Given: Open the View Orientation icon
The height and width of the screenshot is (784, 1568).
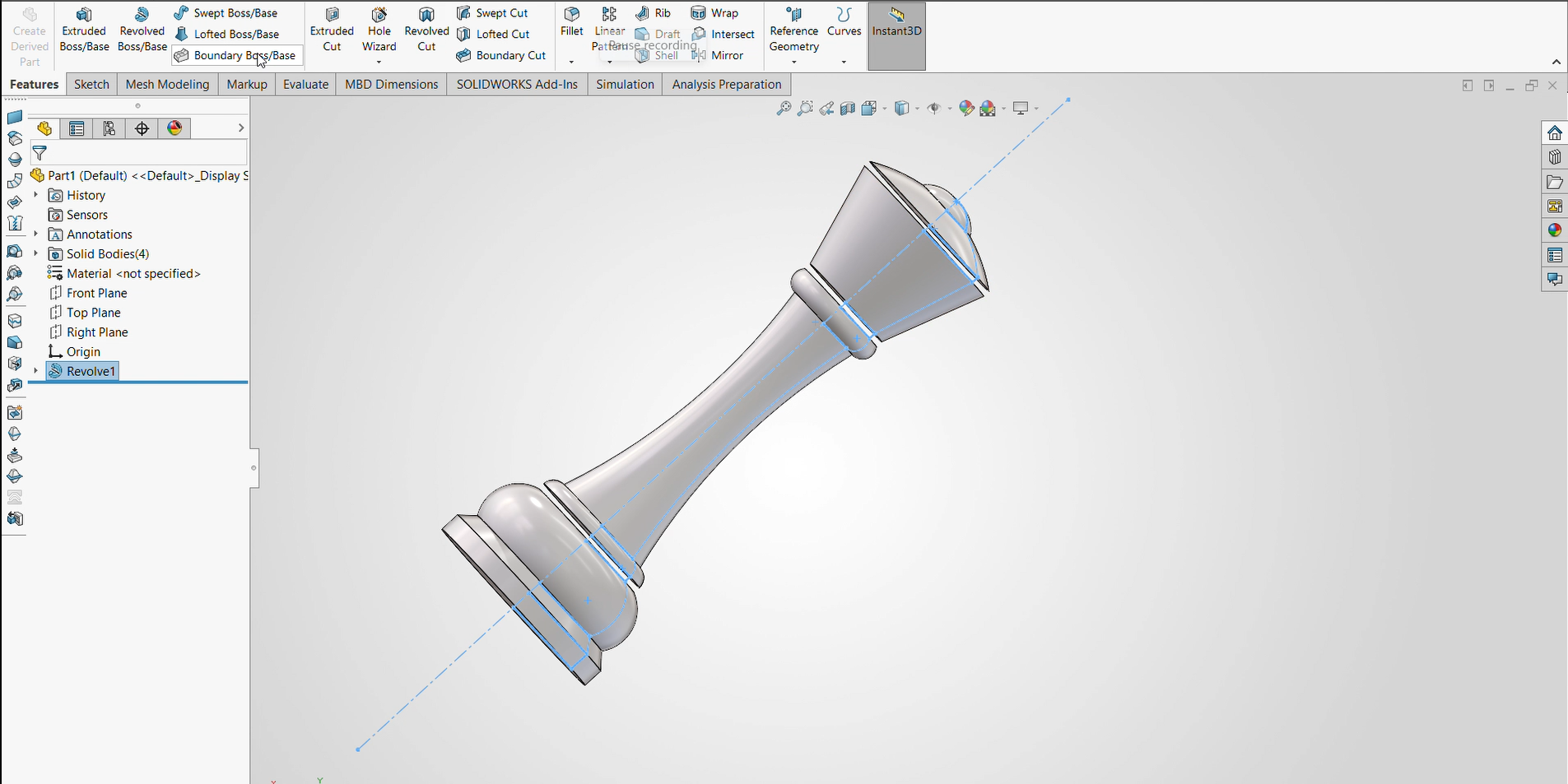Looking at the screenshot, I should point(870,108).
